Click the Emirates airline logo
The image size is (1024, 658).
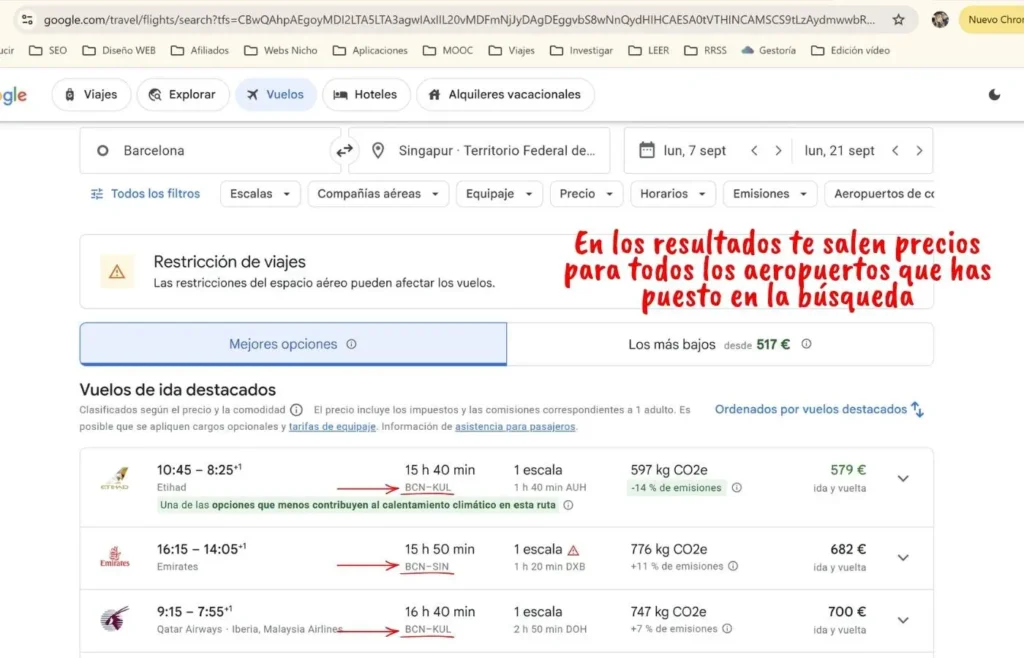pos(115,557)
